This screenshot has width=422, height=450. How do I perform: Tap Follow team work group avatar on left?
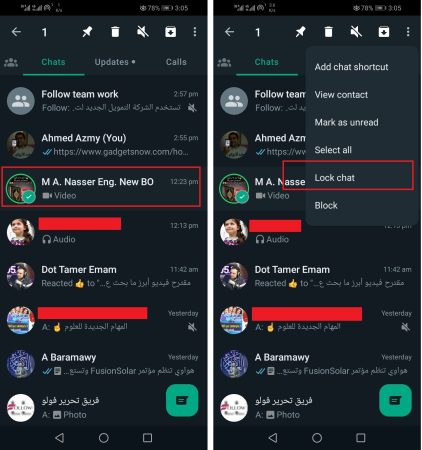tap(21, 101)
